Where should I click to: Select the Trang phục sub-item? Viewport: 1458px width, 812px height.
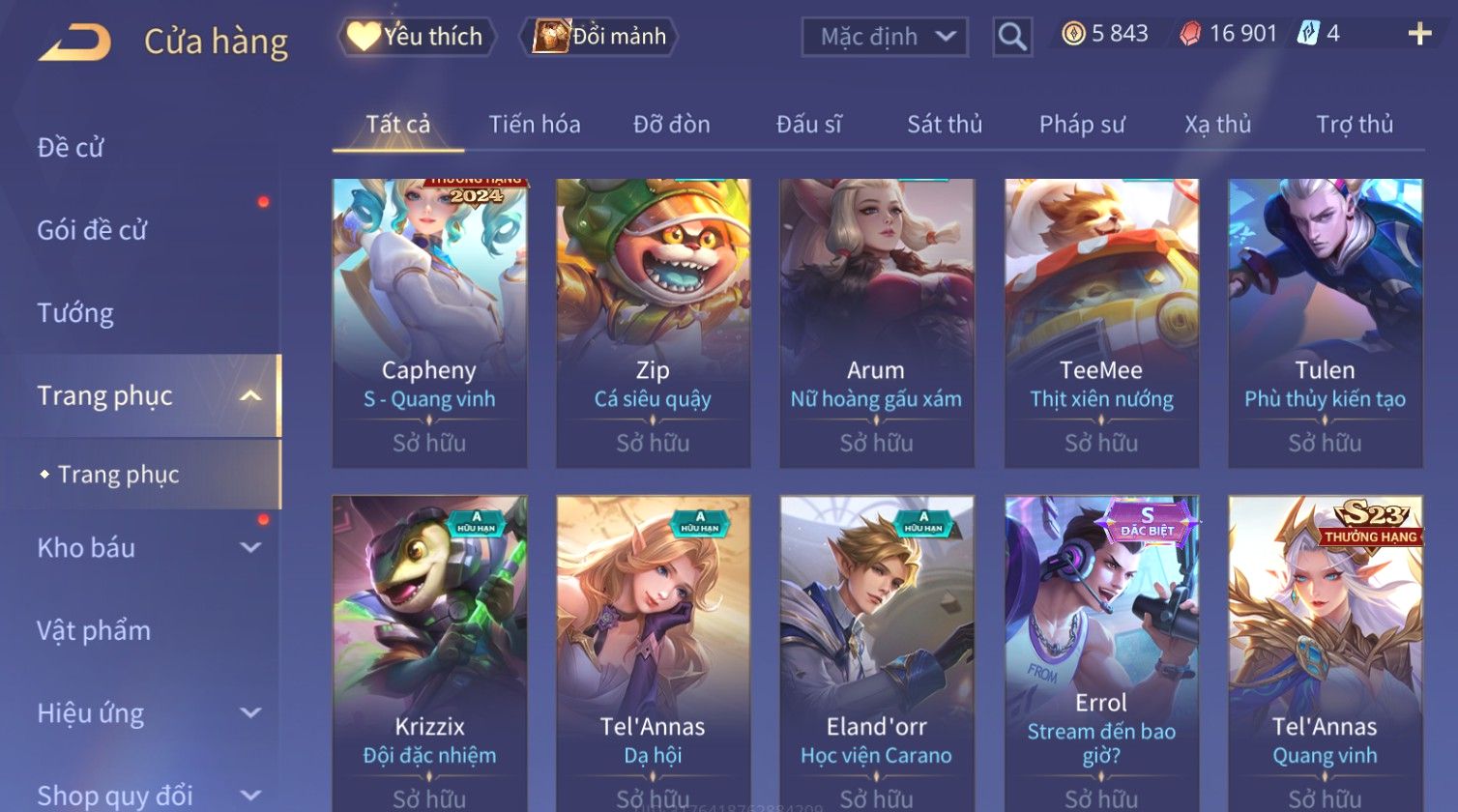click(x=118, y=475)
